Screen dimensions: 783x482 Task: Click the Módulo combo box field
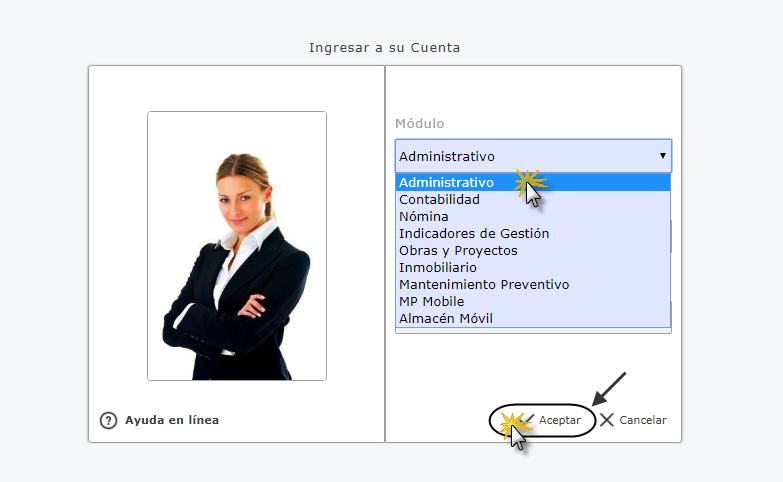click(x=533, y=156)
